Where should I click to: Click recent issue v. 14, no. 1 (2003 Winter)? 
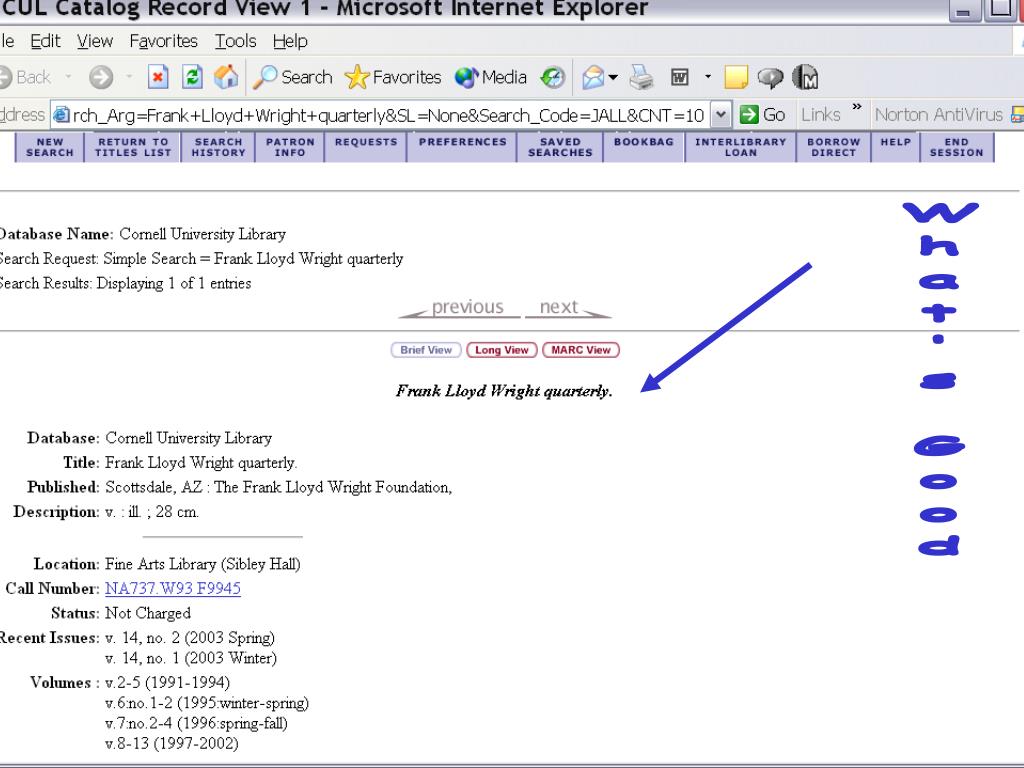pos(191,658)
